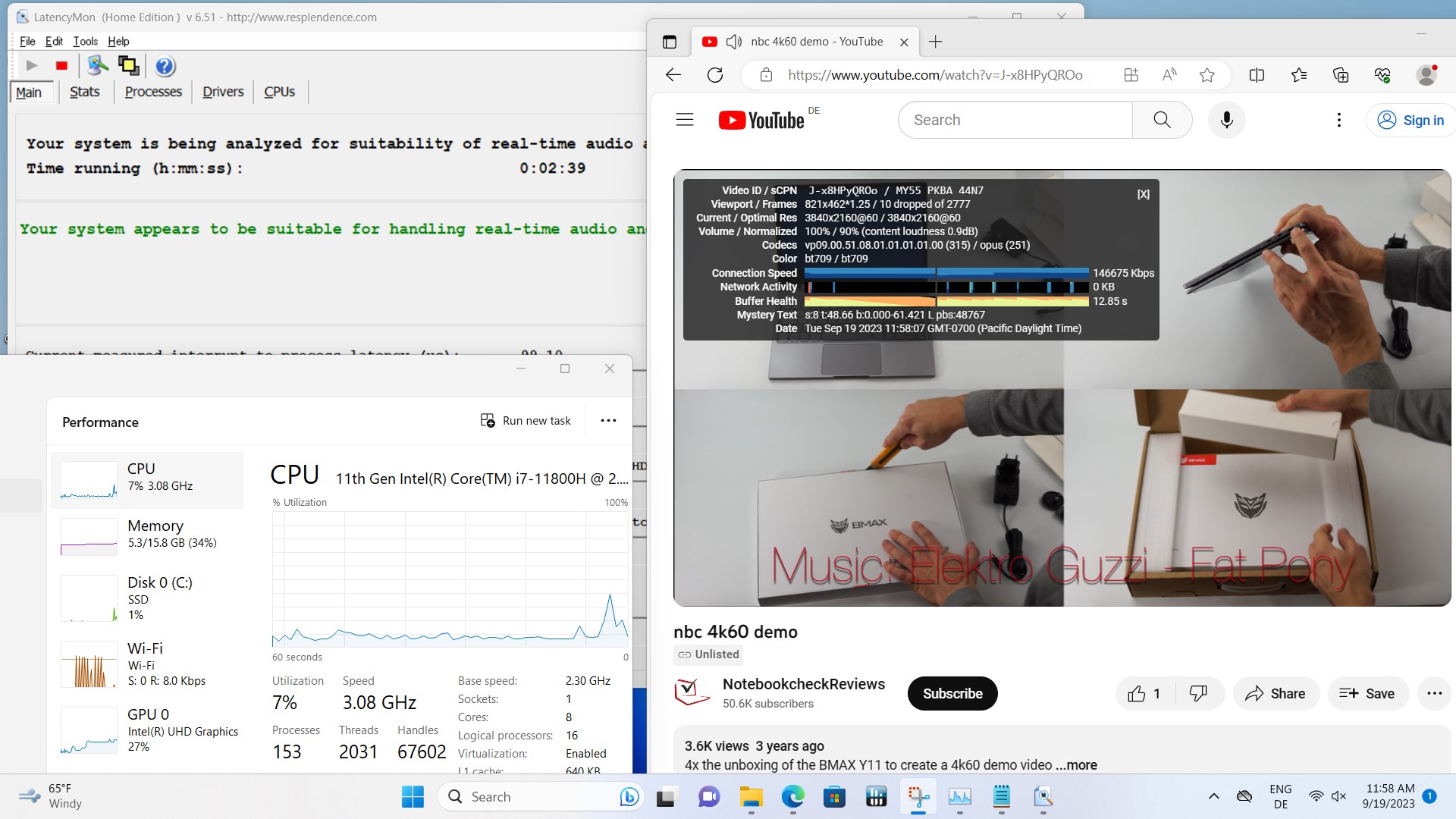
Task: Select Disk 0 (C:) performance item
Action: click(147, 598)
